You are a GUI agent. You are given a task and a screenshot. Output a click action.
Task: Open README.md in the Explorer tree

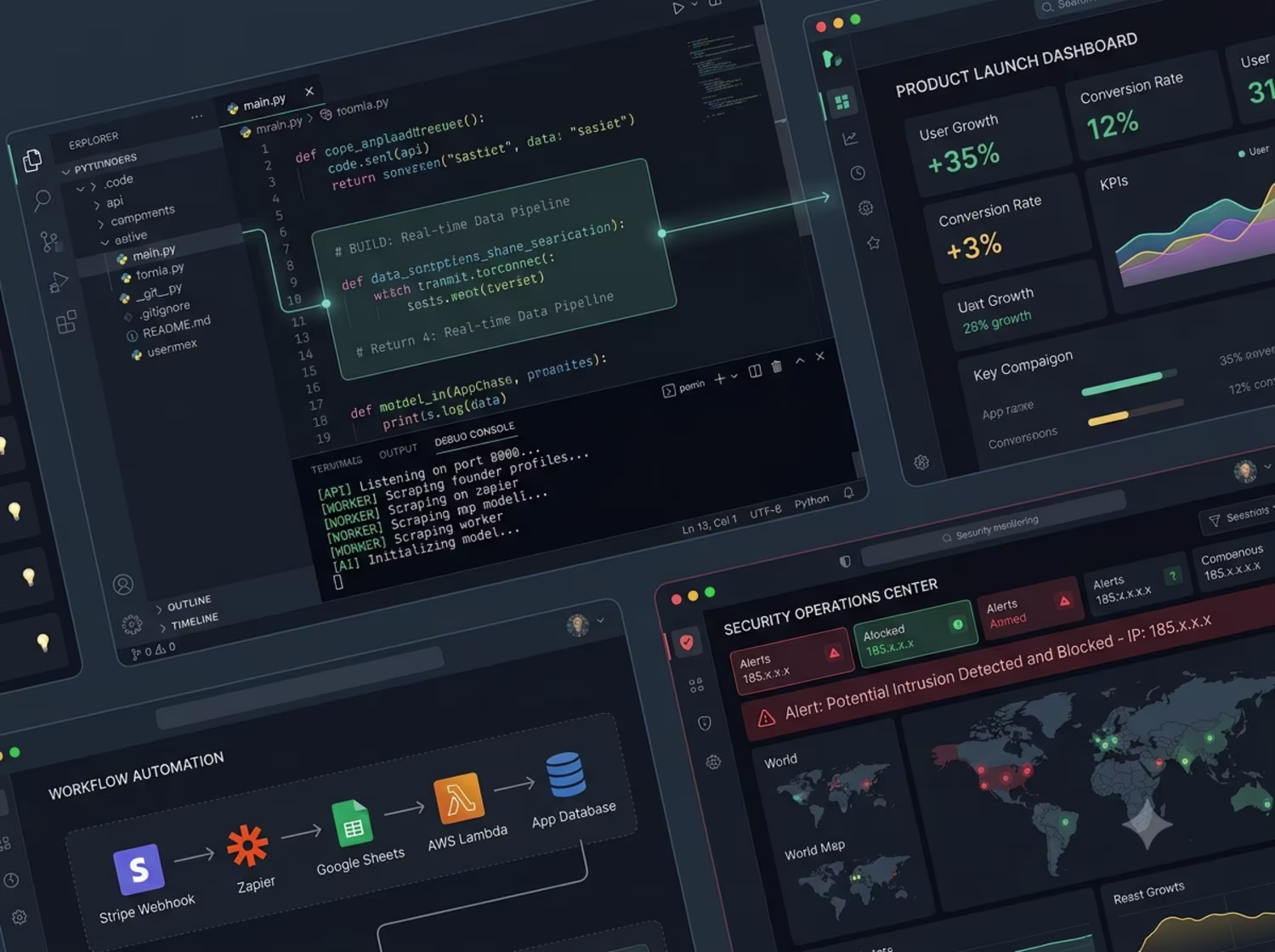tap(175, 326)
